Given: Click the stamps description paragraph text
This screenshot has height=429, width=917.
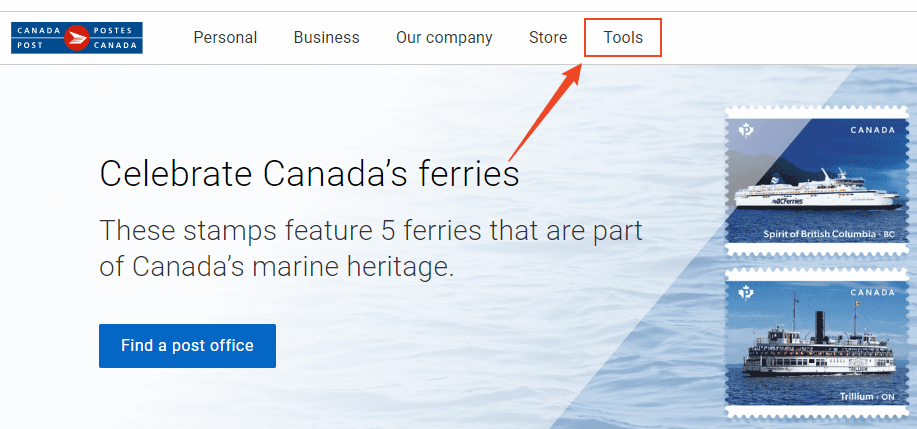Looking at the screenshot, I should [x=370, y=248].
